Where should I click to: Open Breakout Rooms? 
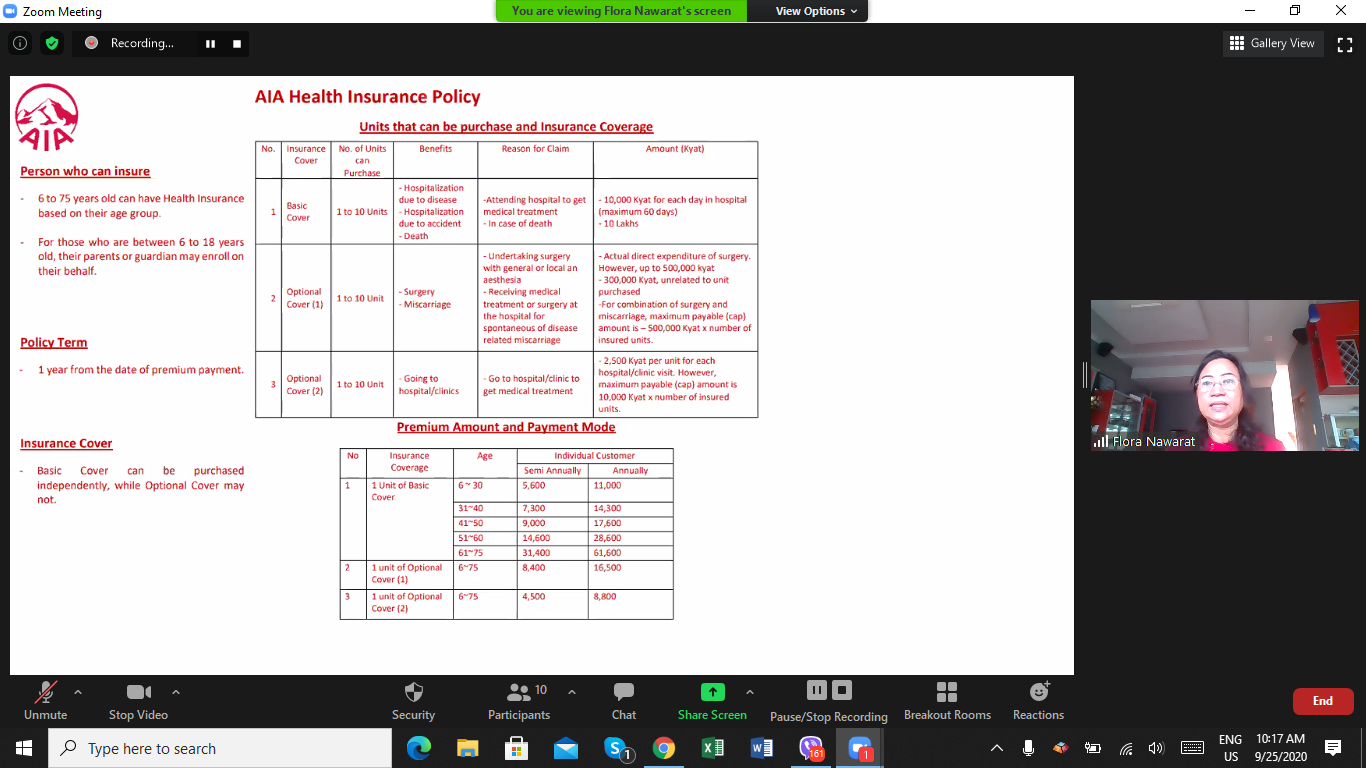(947, 701)
